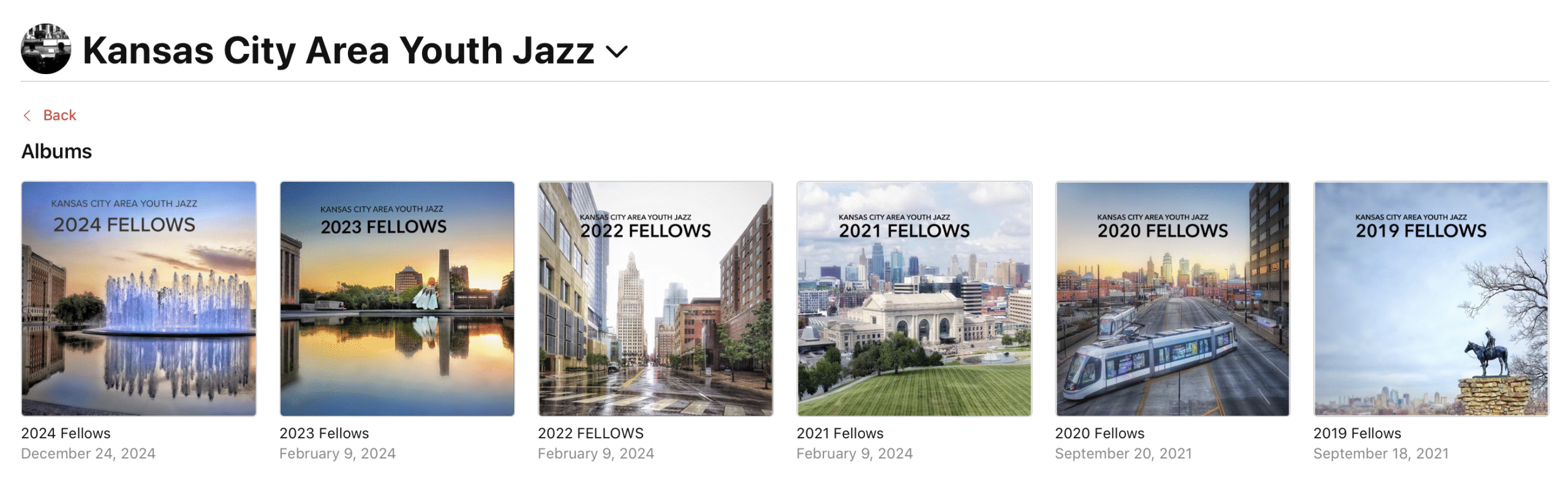The image size is (1568, 477).
Task: Click the "2022 FELLOWS" album title text
Action: click(590, 433)
